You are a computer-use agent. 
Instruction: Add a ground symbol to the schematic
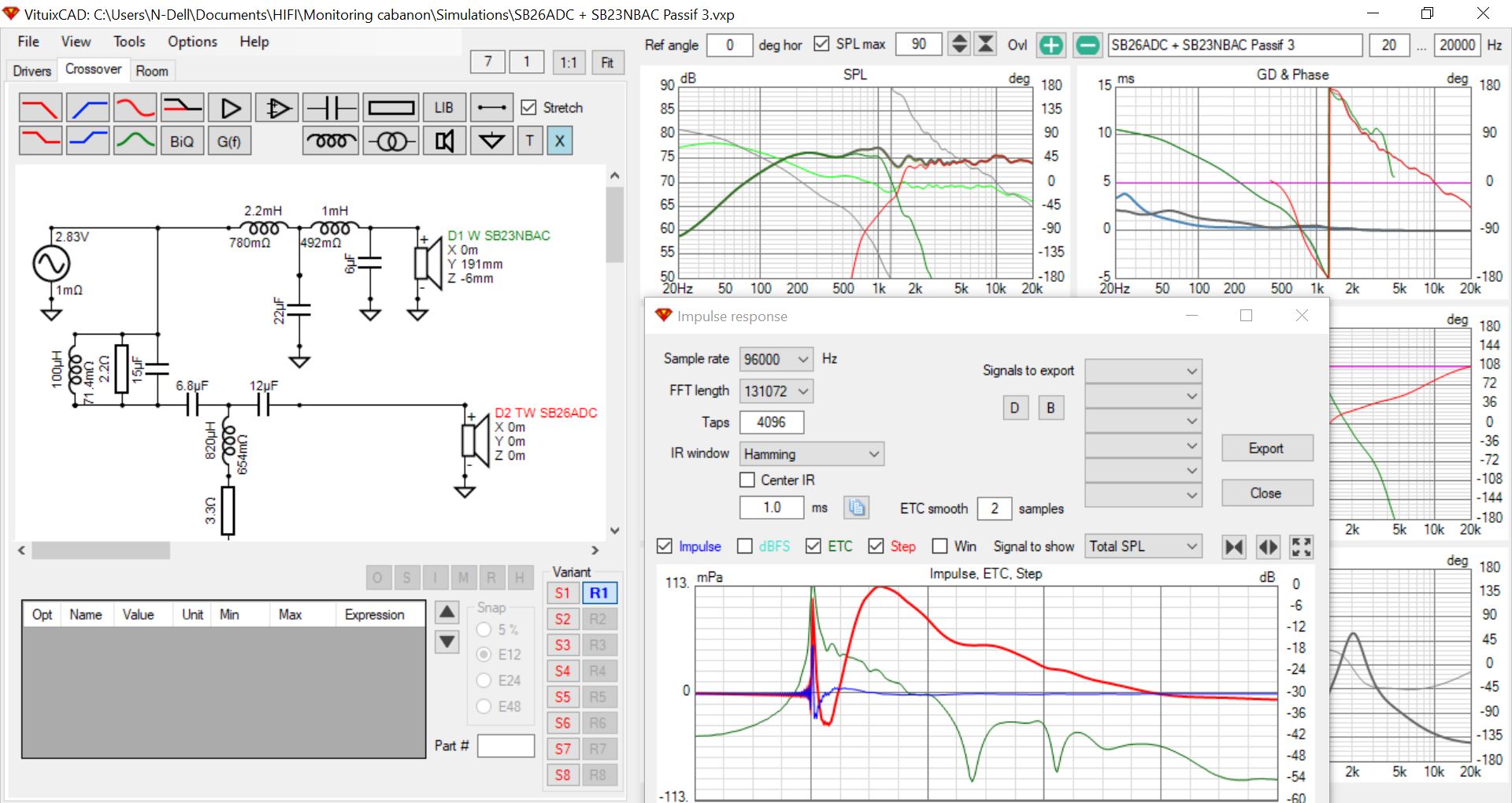click(492, 142)
